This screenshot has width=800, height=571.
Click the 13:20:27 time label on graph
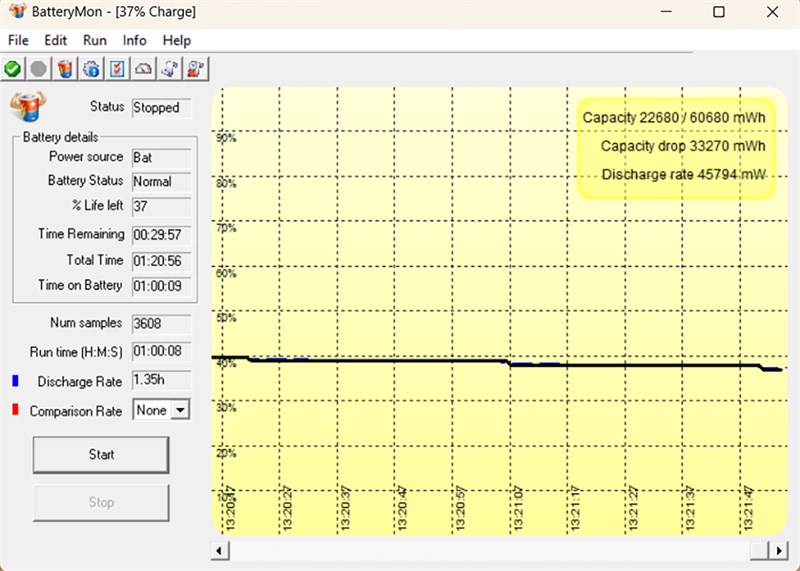click(x=288, y=508)
